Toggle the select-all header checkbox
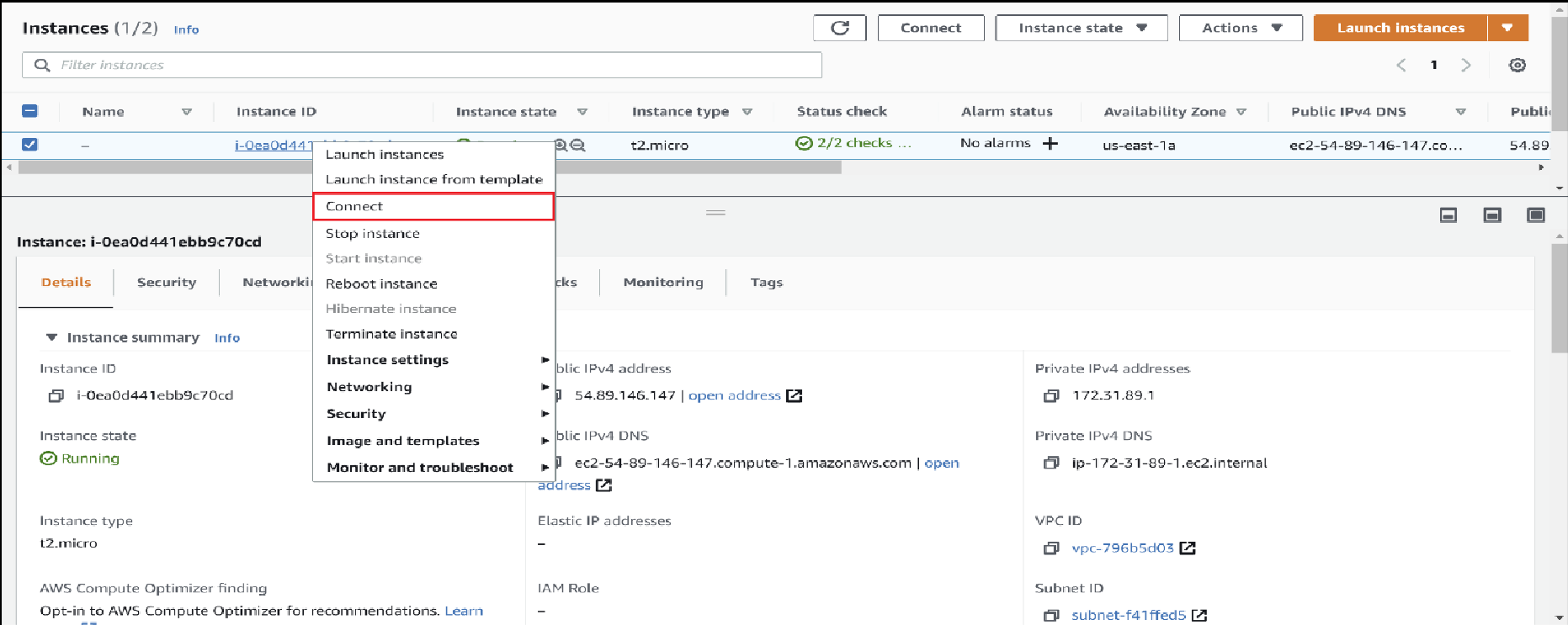 pyautogui.click(x=29, y=111)
